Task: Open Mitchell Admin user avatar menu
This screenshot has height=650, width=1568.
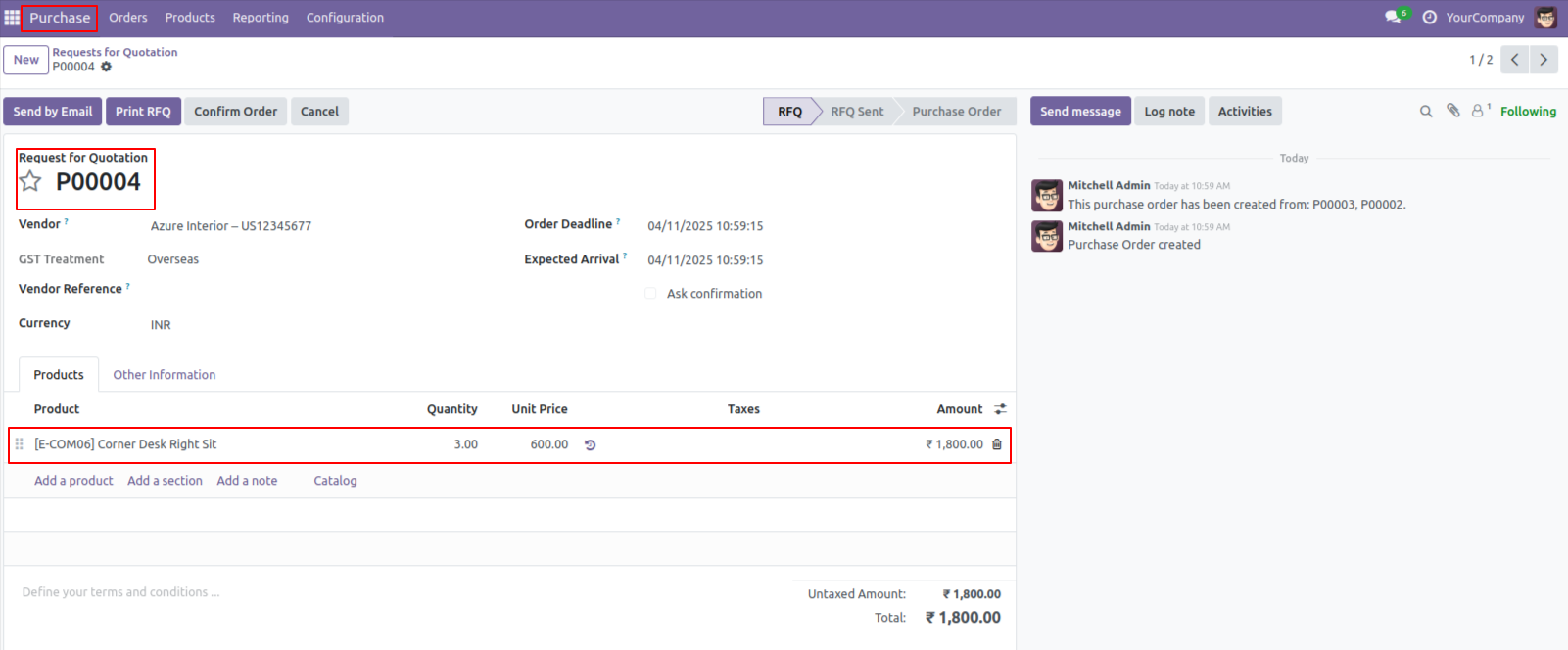Action: click(1545, 18)
